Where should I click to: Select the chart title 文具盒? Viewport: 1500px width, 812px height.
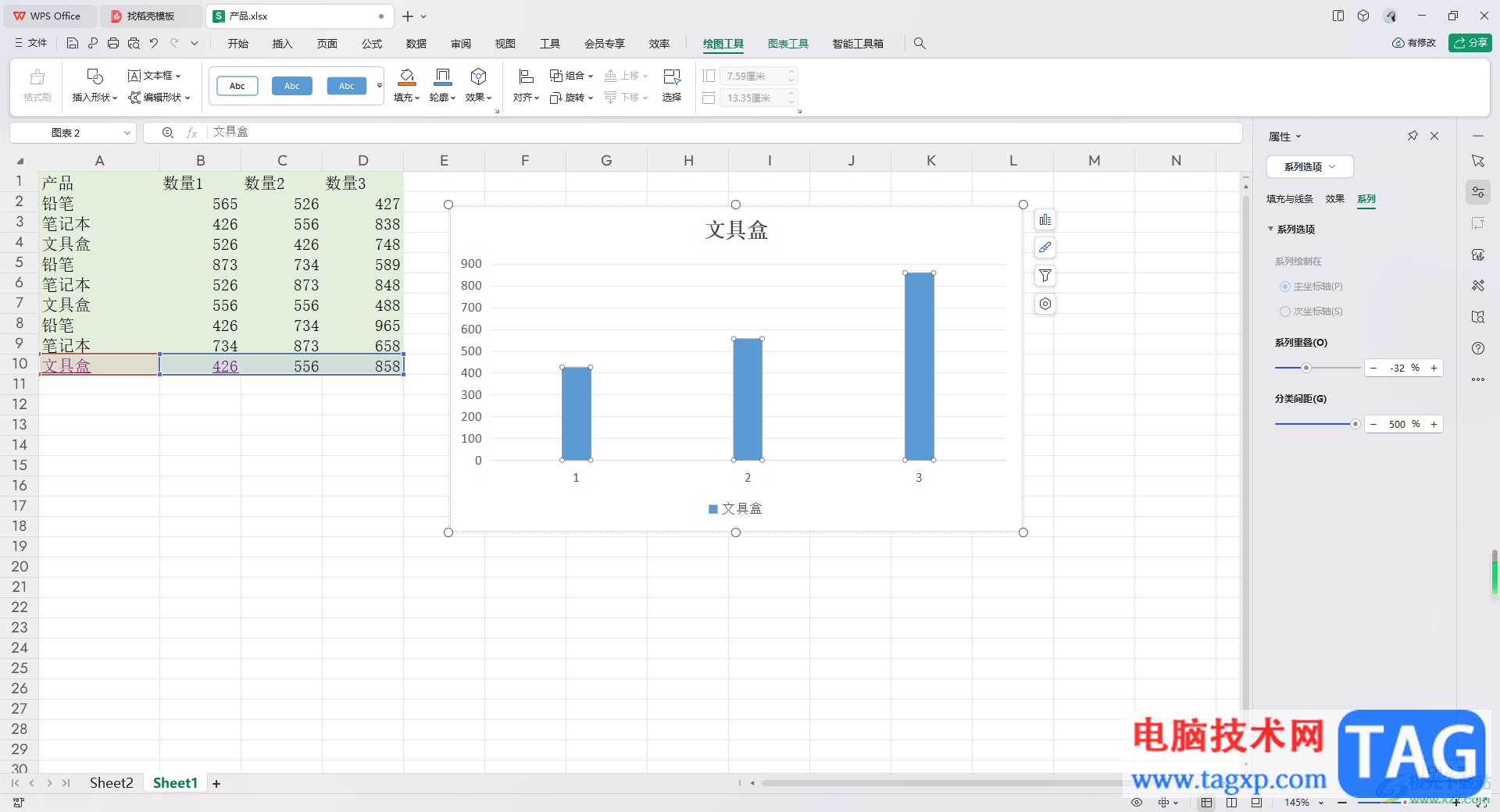tap(736, 230)
